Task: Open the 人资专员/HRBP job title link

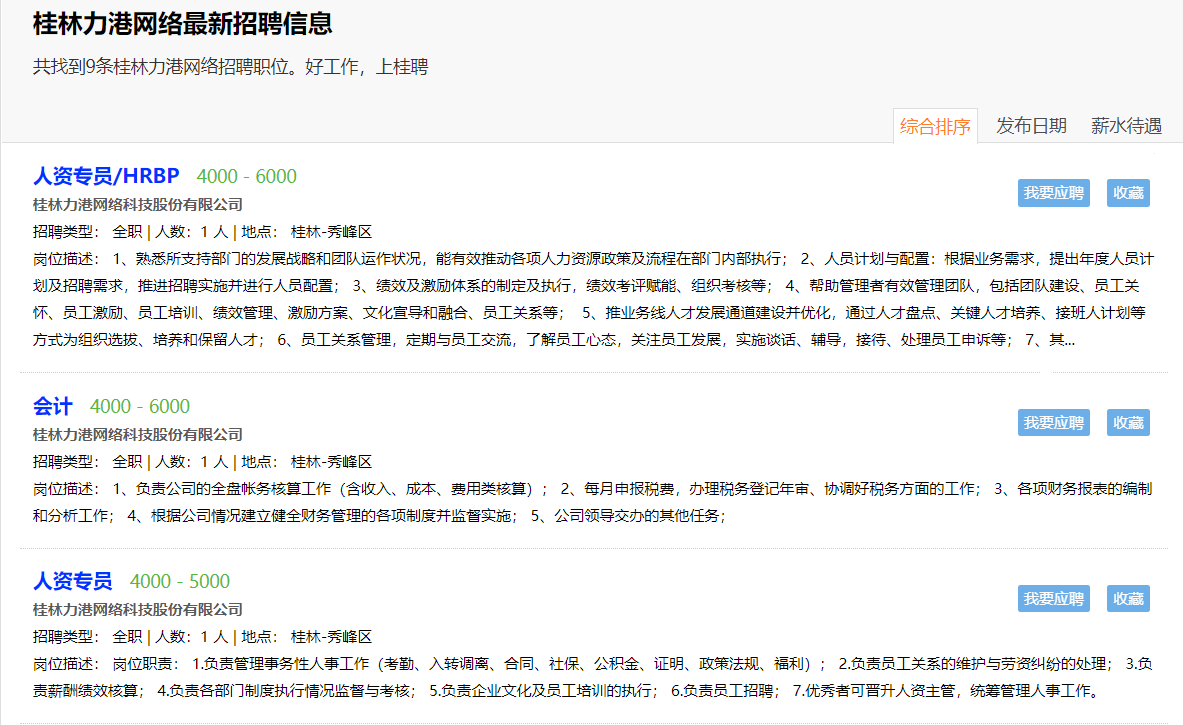Action: 106,176
